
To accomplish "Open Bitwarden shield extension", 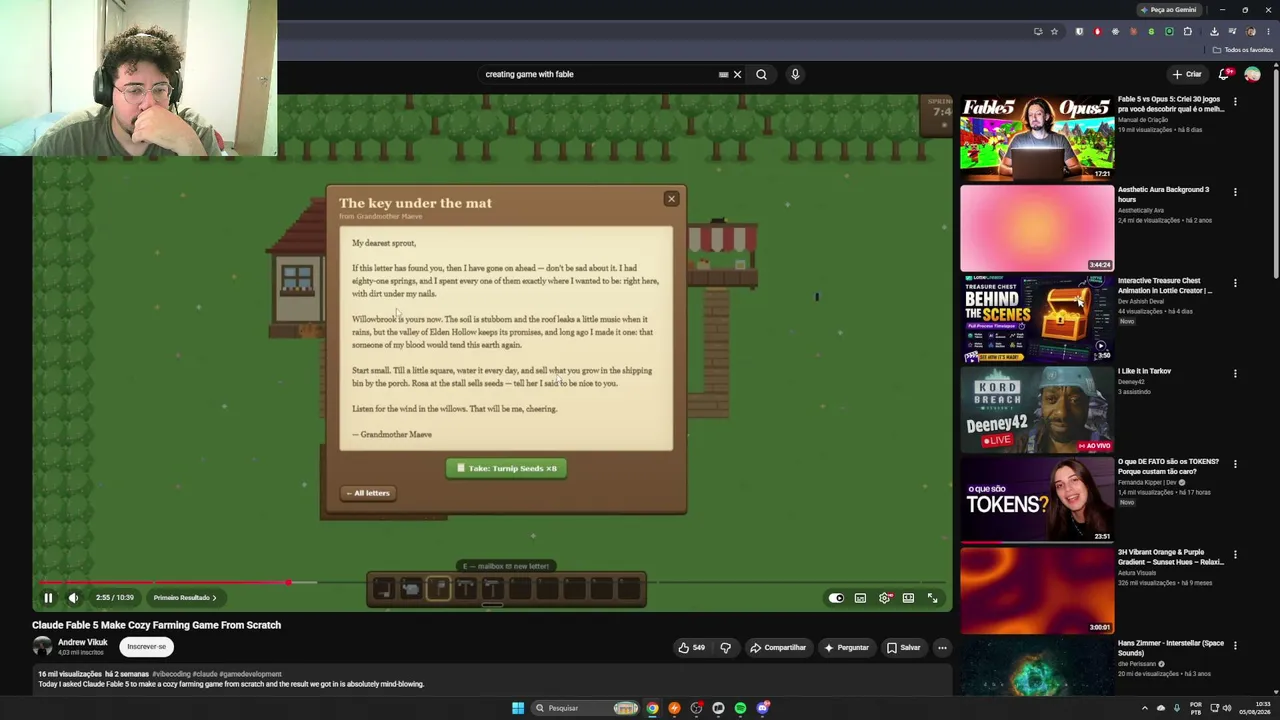I will pos(1079,32).
